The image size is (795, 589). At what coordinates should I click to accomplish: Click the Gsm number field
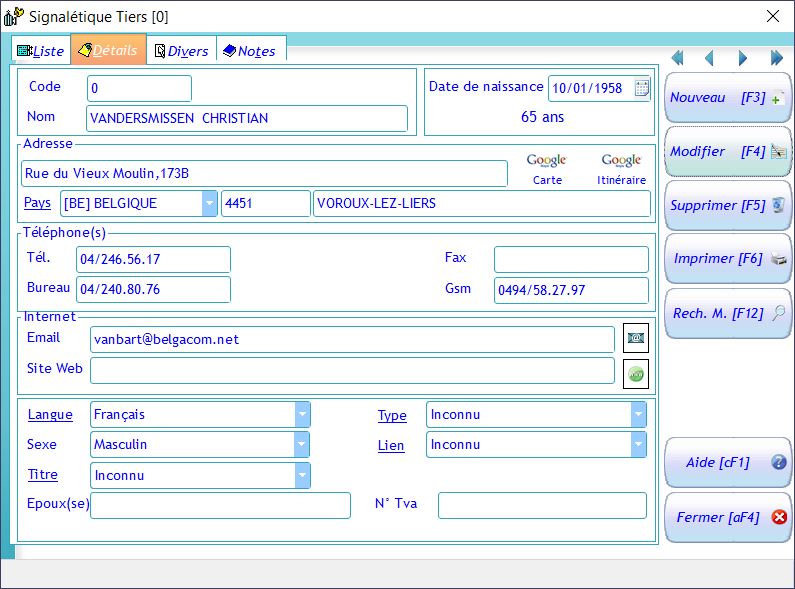tap(571, 290)
